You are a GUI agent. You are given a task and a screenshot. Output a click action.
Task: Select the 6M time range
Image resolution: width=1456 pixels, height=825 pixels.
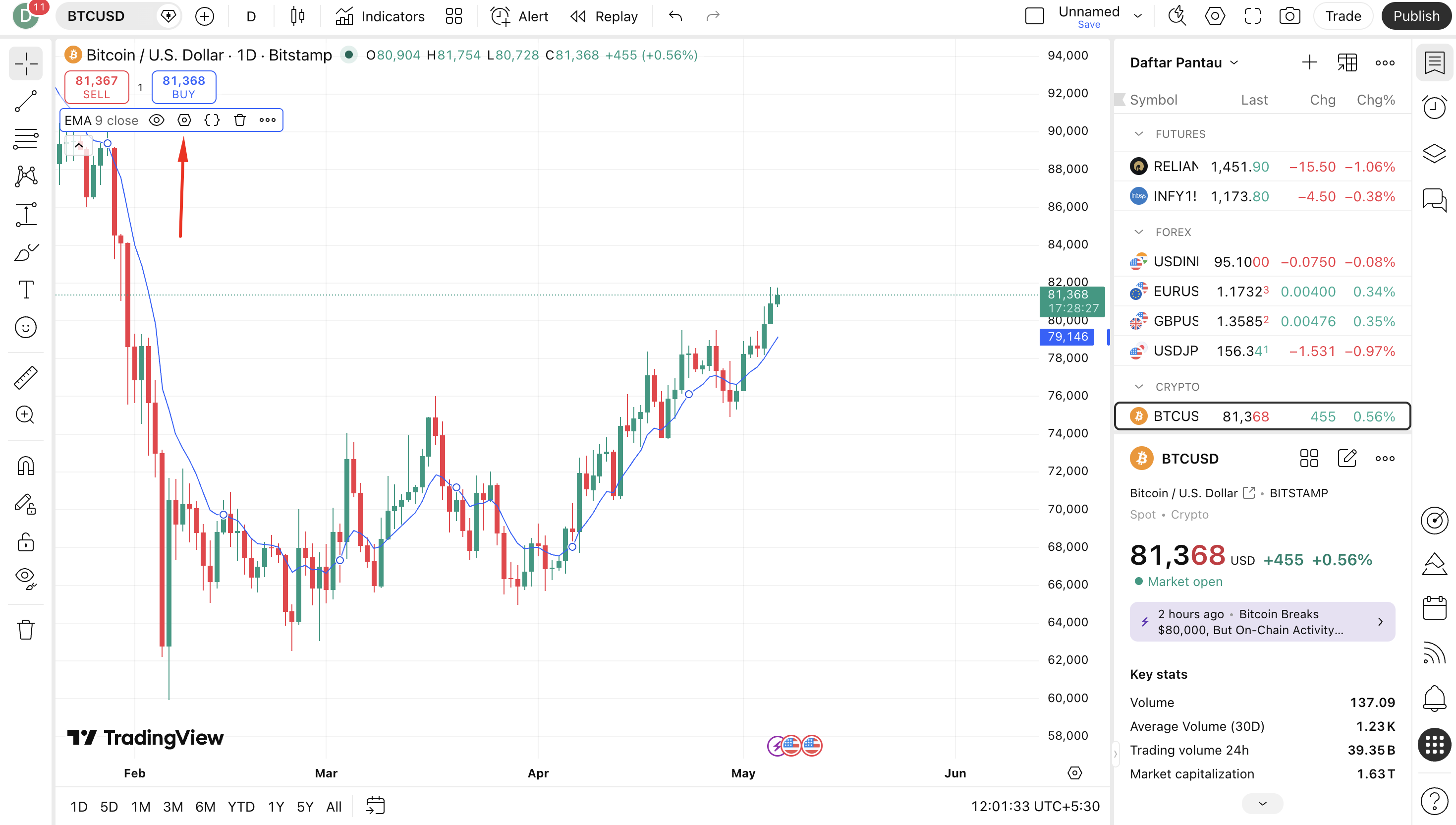pyautogui.click(x=205, y=806)
